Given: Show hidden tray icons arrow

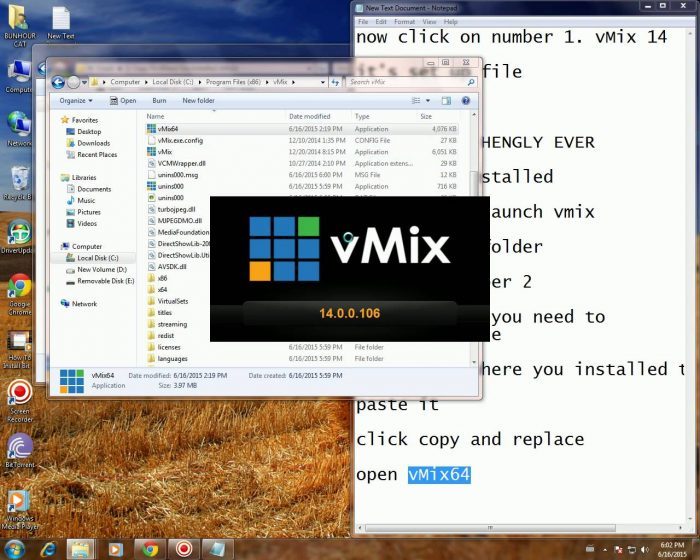Looking at the screenshot, I should (x=604, y=550).
